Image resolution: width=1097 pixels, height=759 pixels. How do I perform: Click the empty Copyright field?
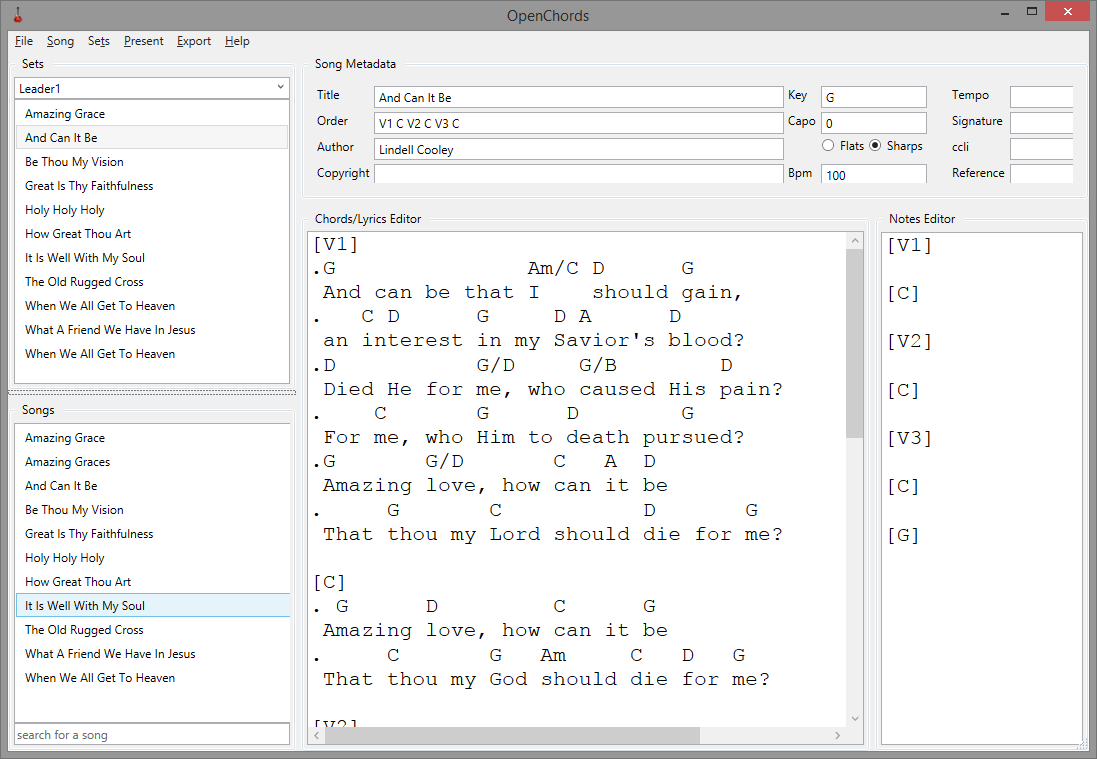(578, 172)
